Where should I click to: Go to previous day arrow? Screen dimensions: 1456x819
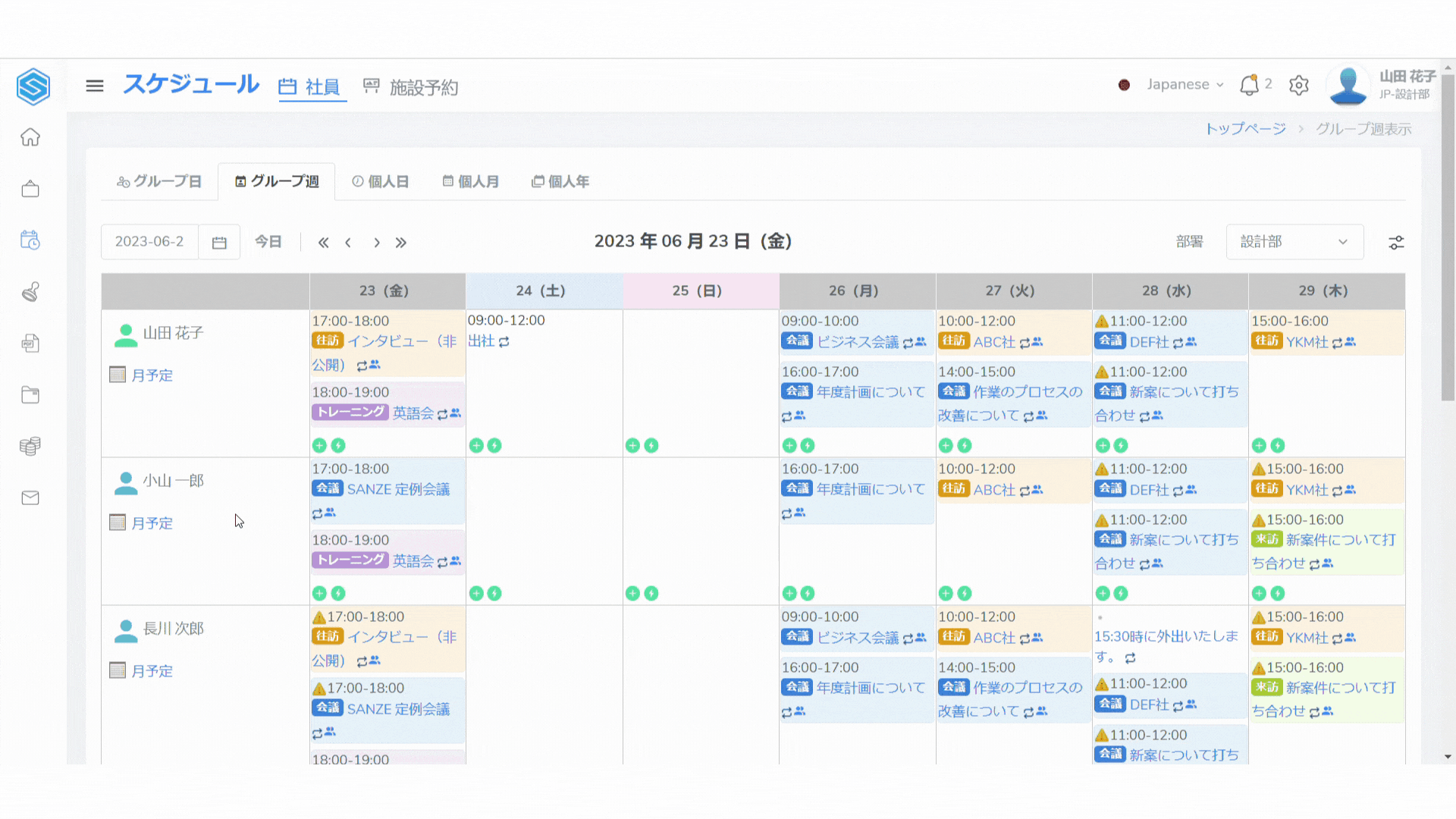[348, 243]
